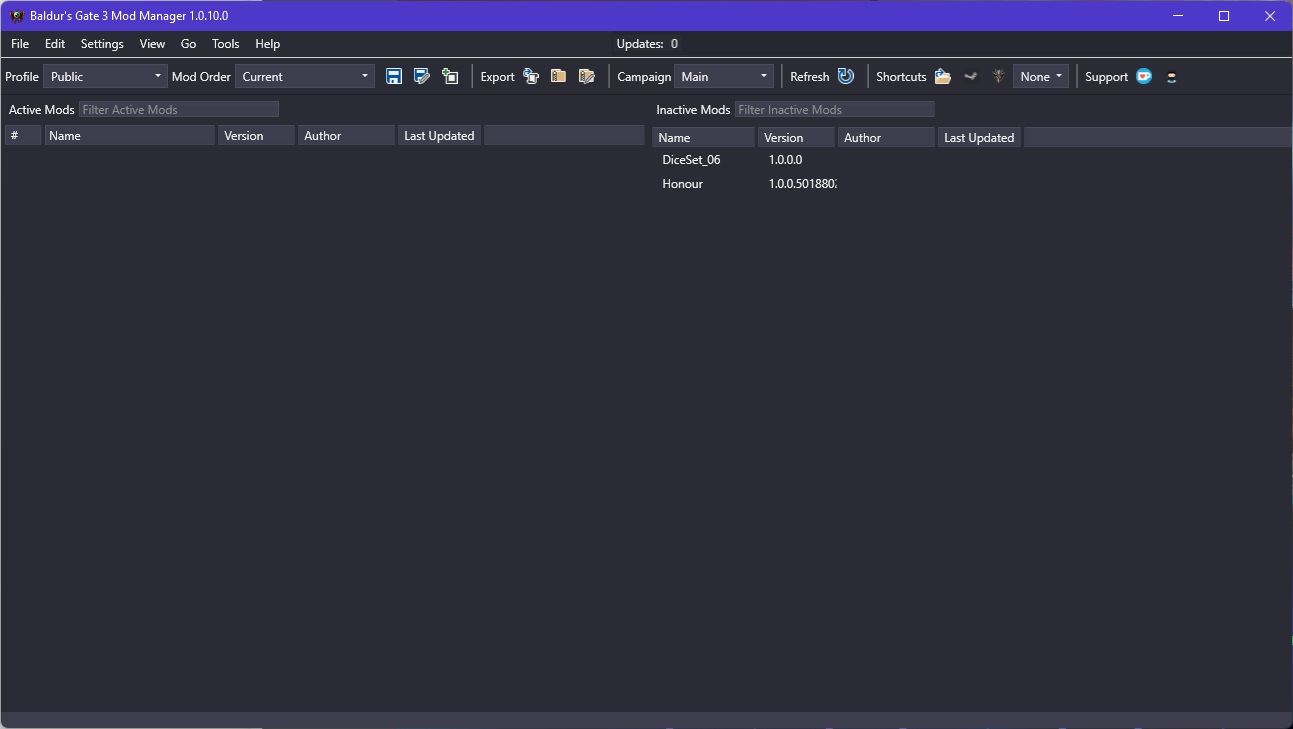Open the Campaign dropdown showing Main

point(724,76)
